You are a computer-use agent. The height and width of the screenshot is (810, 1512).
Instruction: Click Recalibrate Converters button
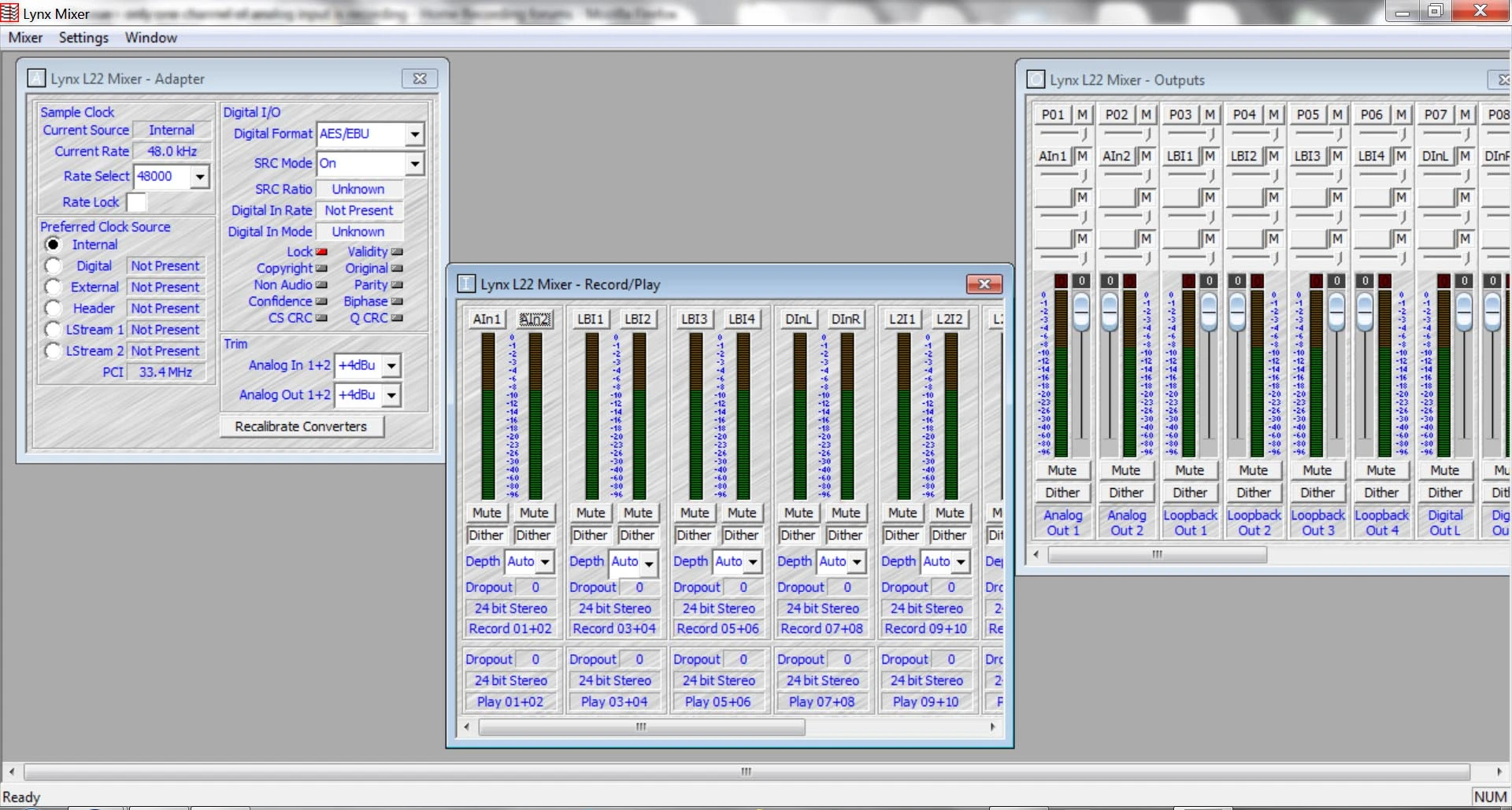[x=301, y=426]
